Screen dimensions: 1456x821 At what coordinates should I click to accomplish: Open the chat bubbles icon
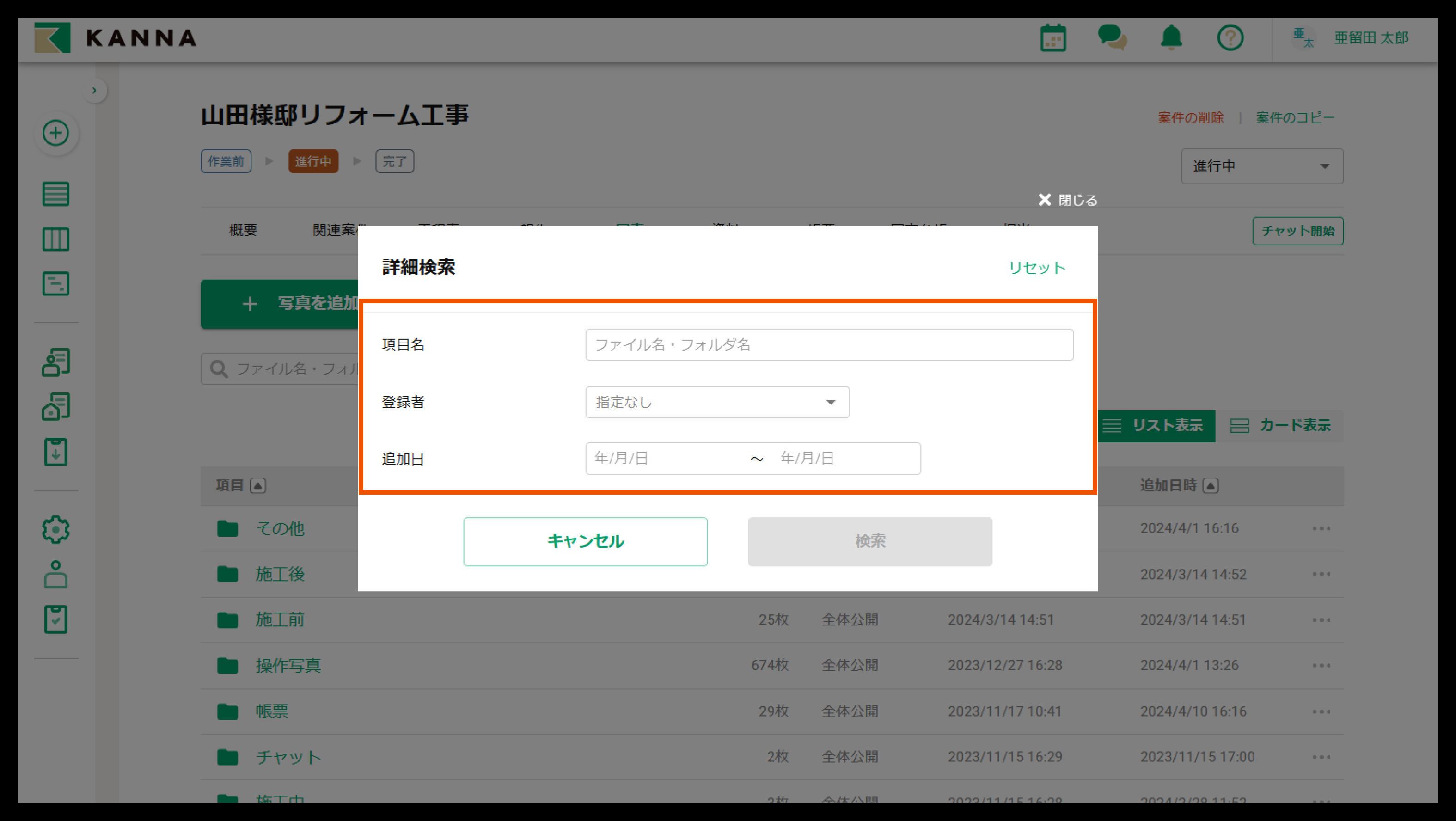tap(1112, 38)
